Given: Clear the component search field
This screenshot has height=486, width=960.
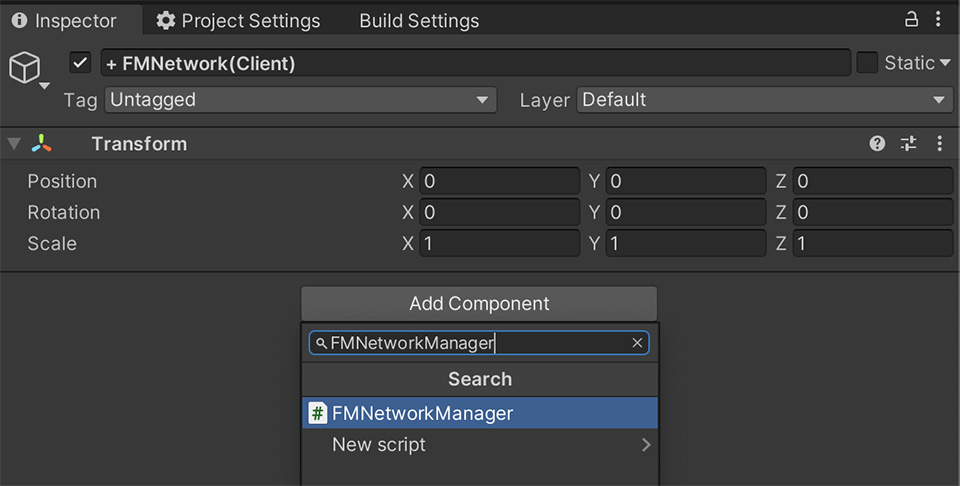Looking at the screenshot, I should [637, 343].
